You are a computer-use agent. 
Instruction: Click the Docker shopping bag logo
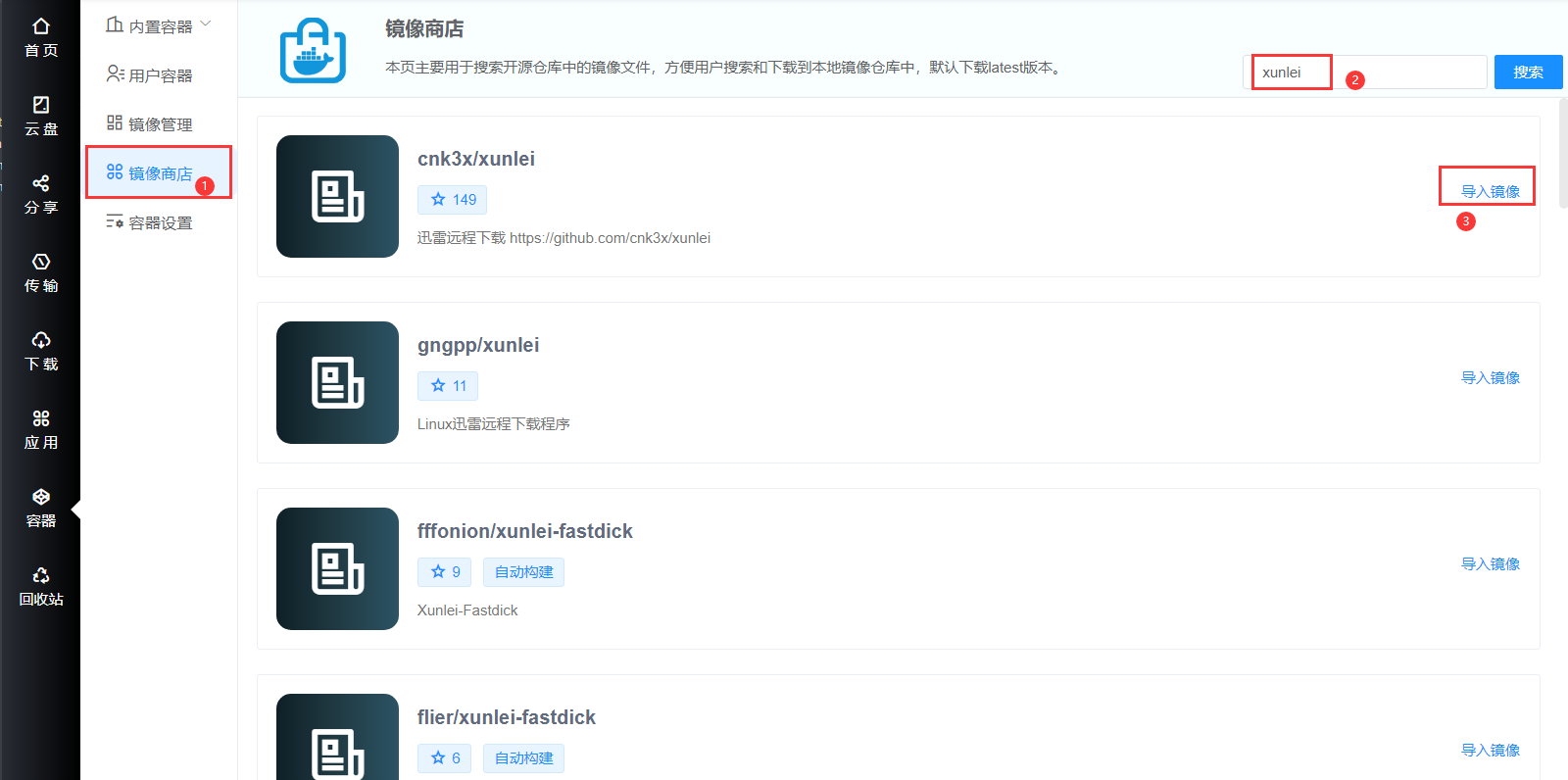[313, 51]
